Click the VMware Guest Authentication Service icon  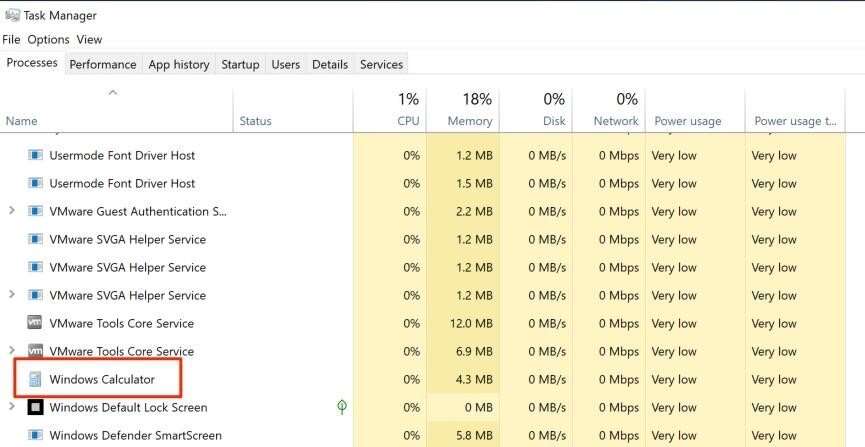[x=36, y=211]
